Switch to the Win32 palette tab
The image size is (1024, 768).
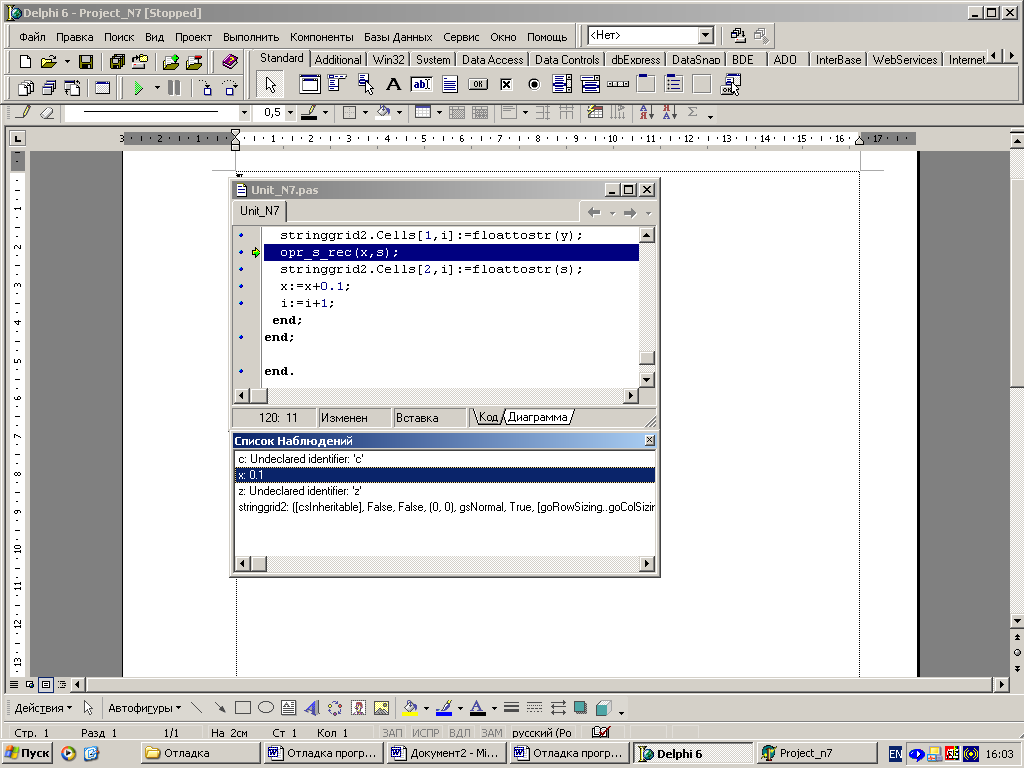[x=388, y=59]
